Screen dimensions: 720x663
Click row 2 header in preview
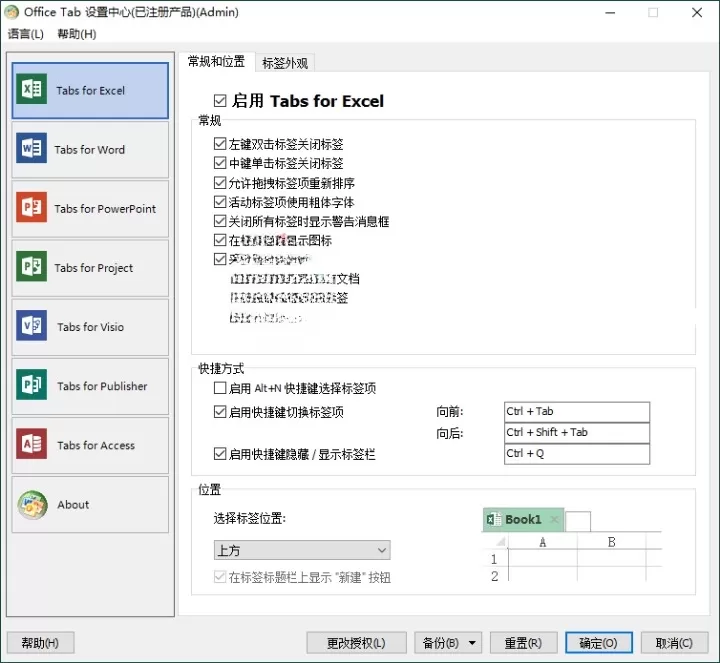[495, 576]
